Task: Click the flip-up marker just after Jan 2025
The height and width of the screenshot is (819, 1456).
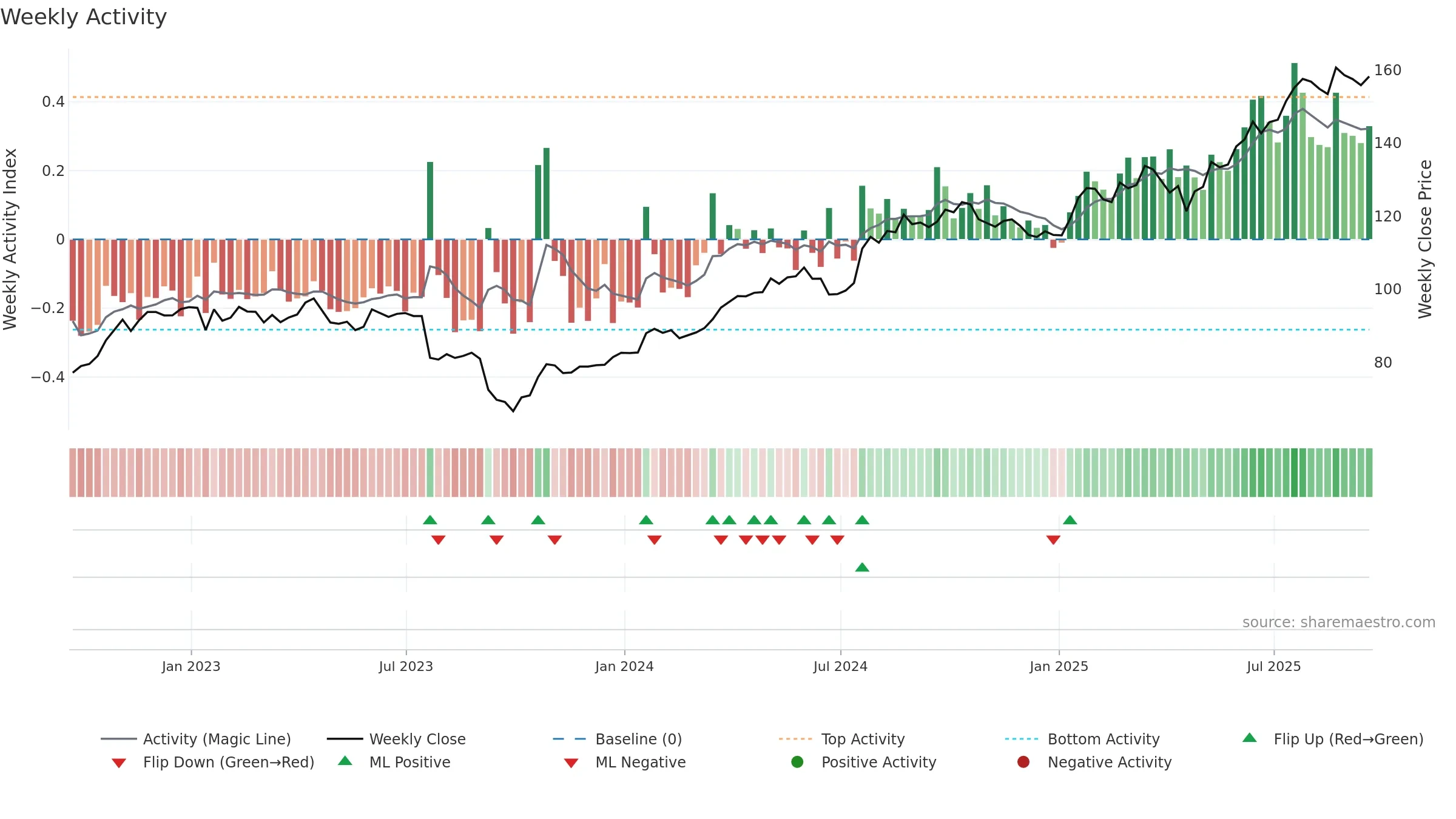Action: [x=1070, y=520]
